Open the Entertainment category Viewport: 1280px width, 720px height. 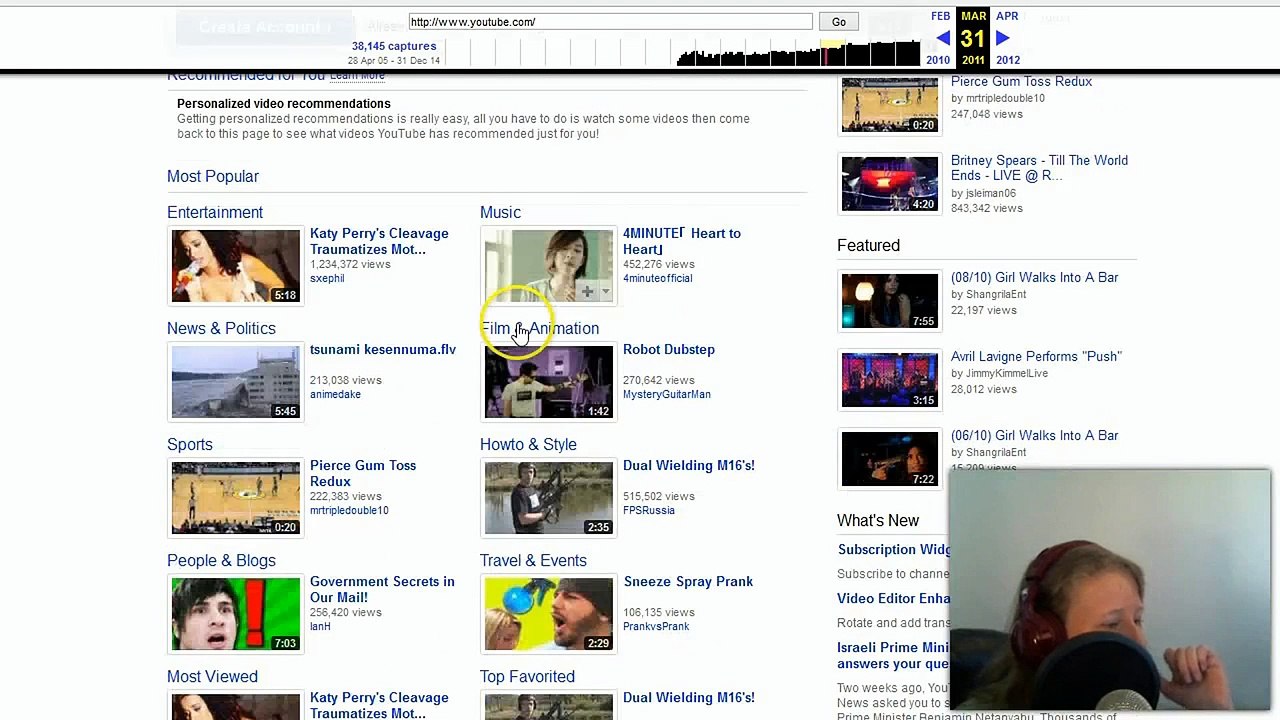click(215, 212)
